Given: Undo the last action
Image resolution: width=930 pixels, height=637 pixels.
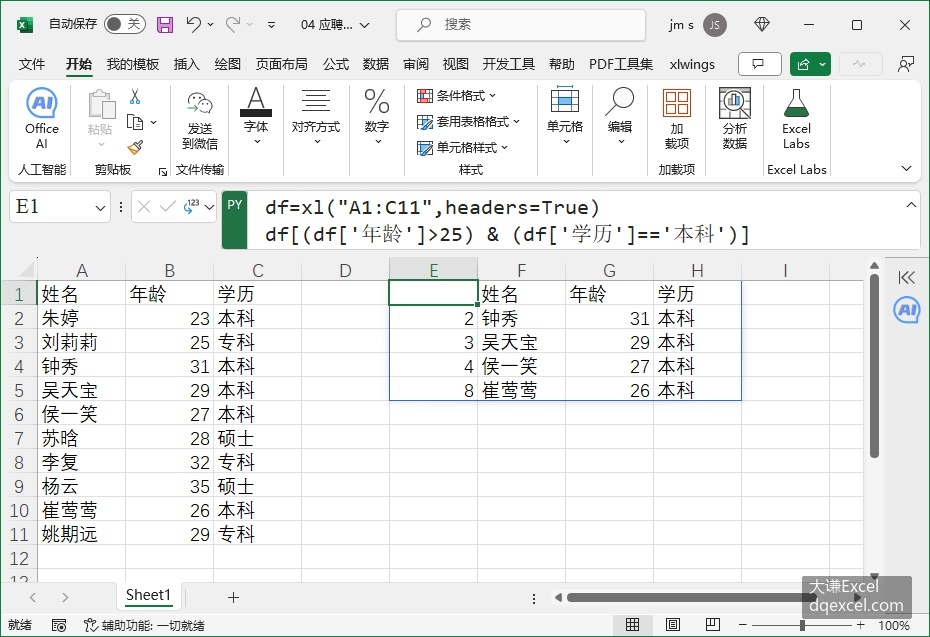Looking at the screenshot, I should pyautogui.click(x=193, y=24).
